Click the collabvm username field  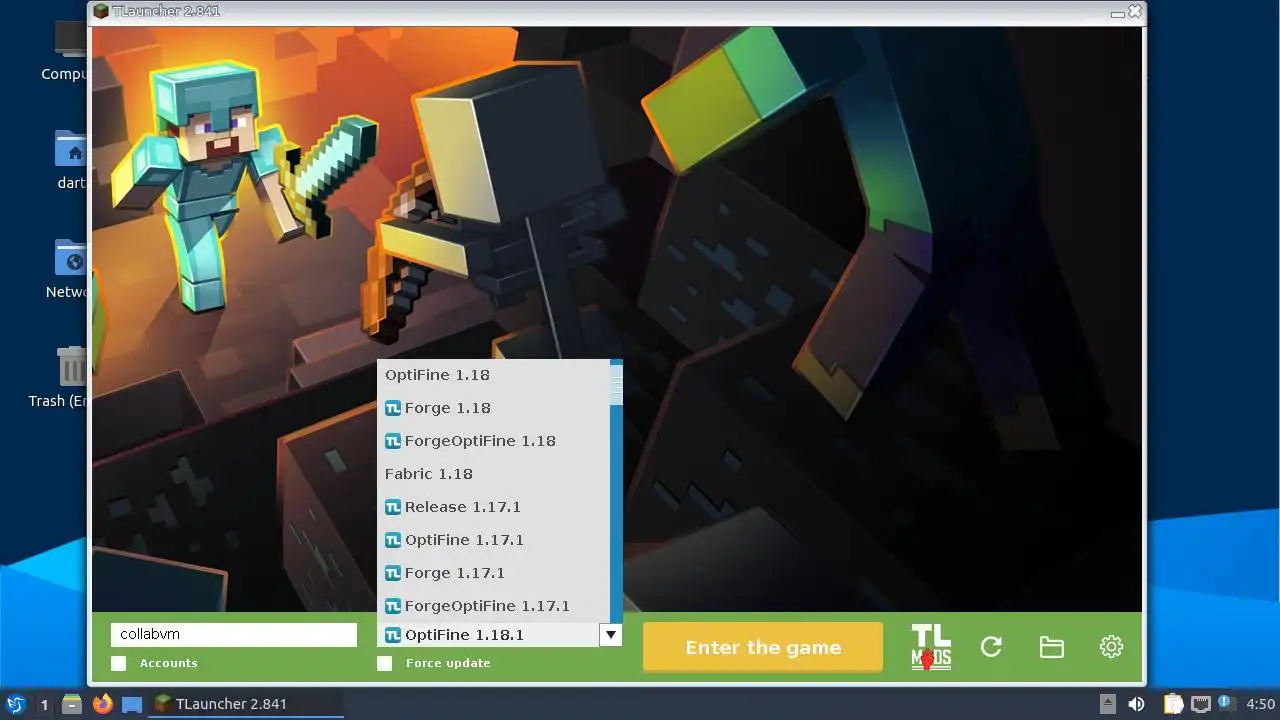pyautogui.click(x=234, y=634)
